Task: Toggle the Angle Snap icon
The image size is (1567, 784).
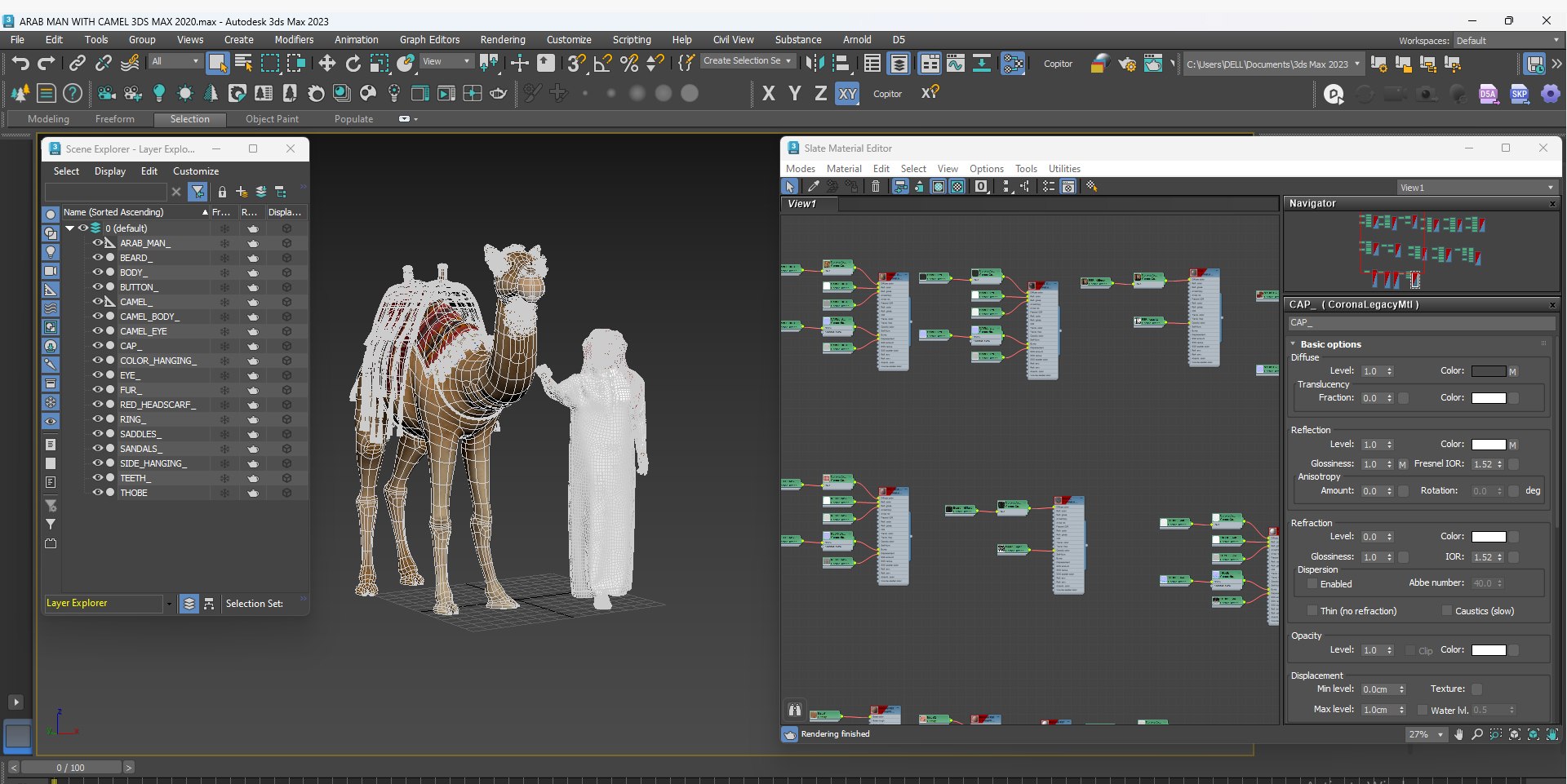Action: (603, 63)
